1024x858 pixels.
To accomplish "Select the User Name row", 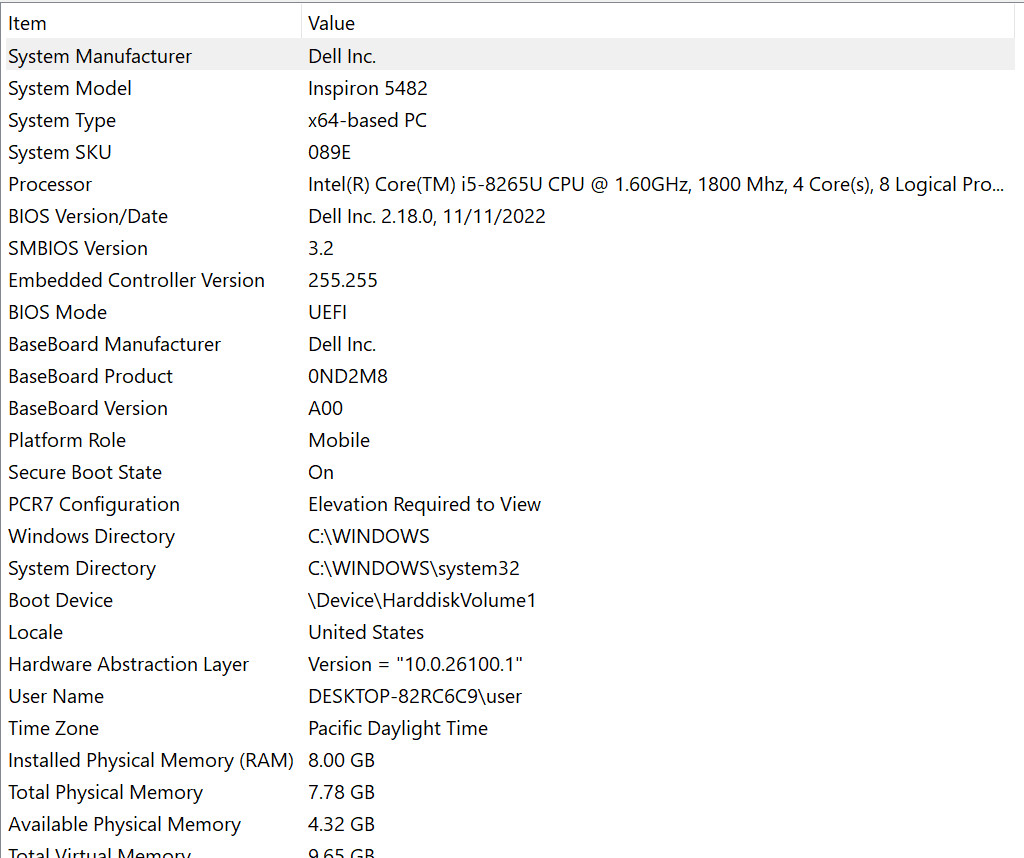I will [x=510, y=696].
